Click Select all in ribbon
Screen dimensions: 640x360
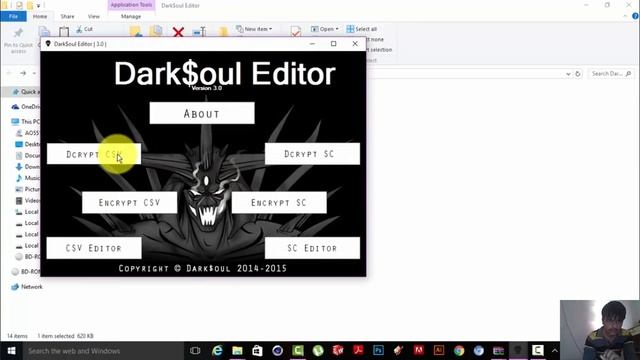(362, 29)
